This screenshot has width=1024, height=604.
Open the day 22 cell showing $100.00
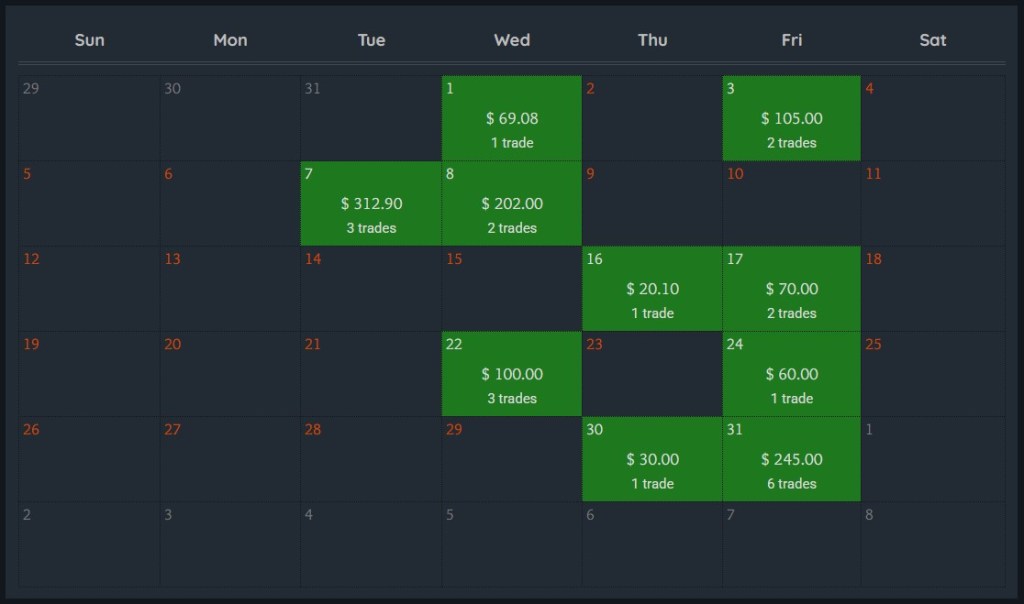(x=511, y=373)
